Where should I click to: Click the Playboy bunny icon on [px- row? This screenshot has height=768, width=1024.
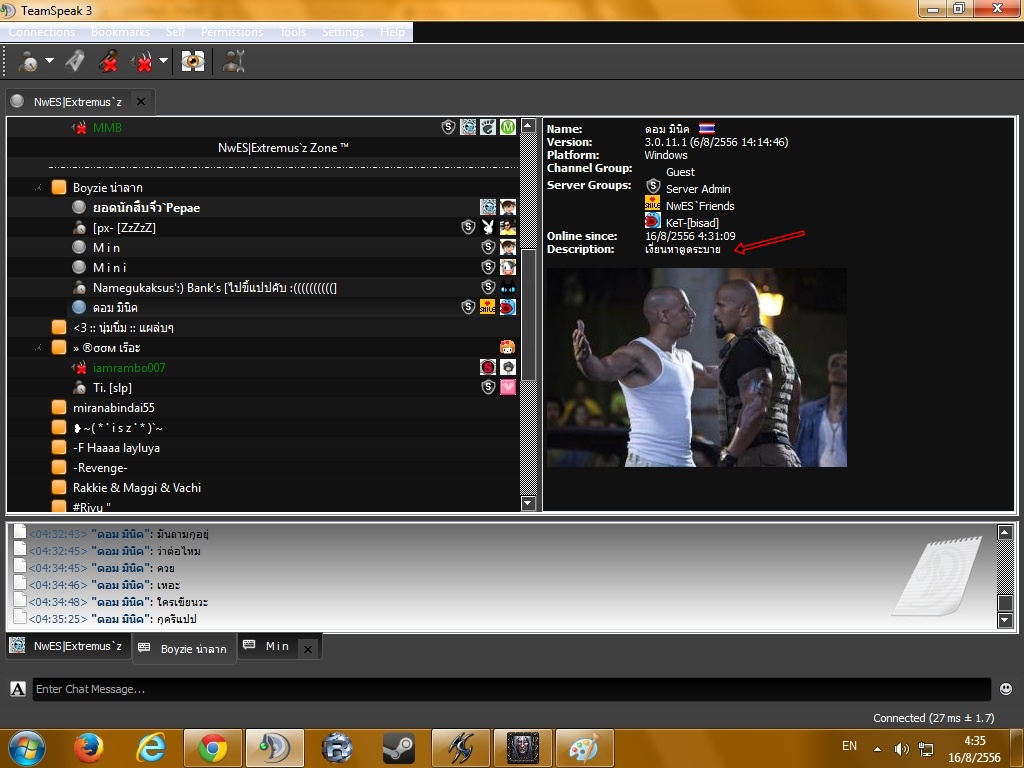[488, 227]
